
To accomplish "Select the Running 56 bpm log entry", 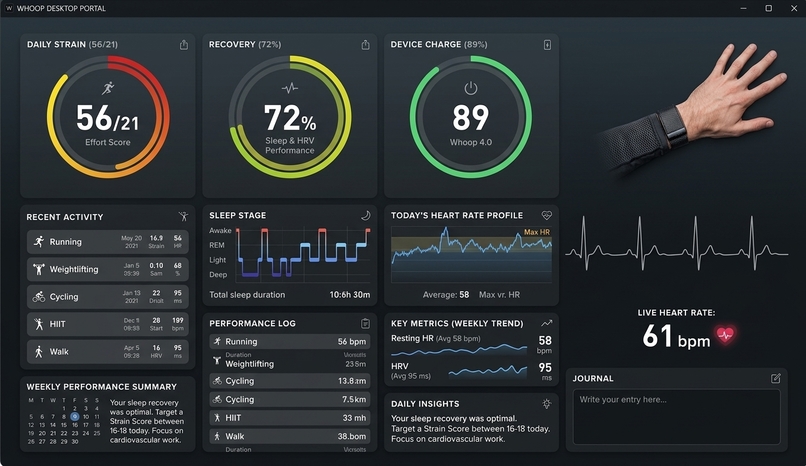I will click(290, 341).
